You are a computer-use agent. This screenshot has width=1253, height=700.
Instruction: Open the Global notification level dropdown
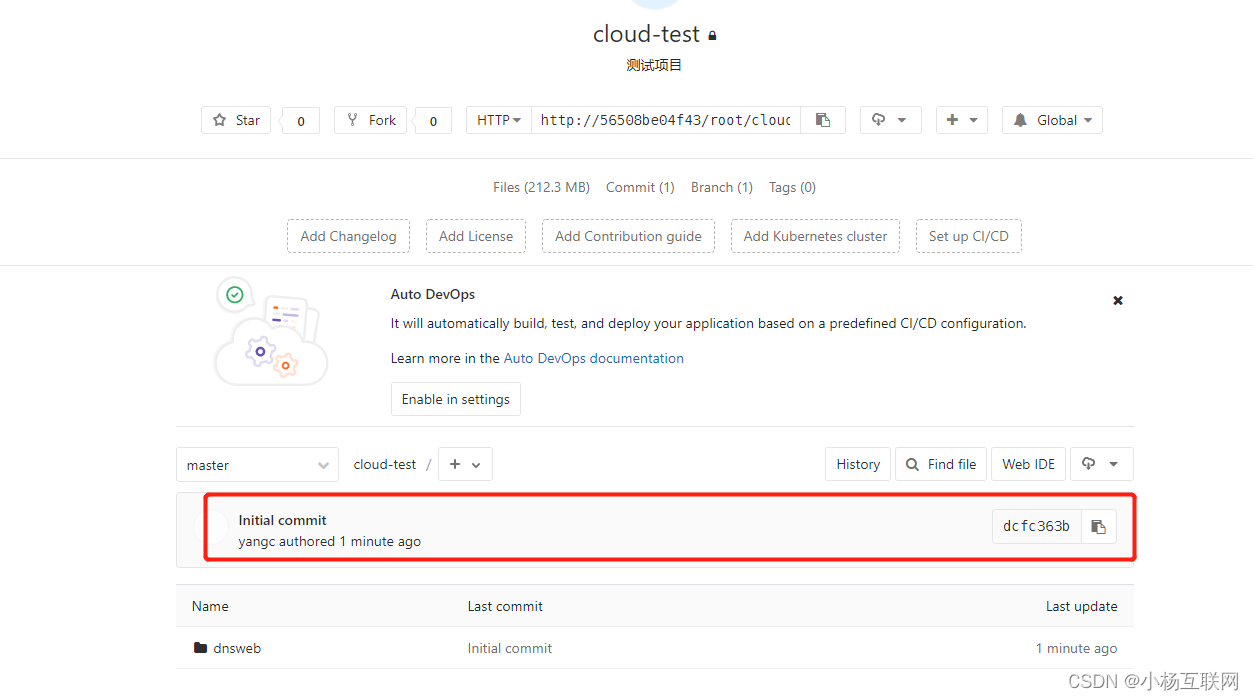tap(1051, 119)
